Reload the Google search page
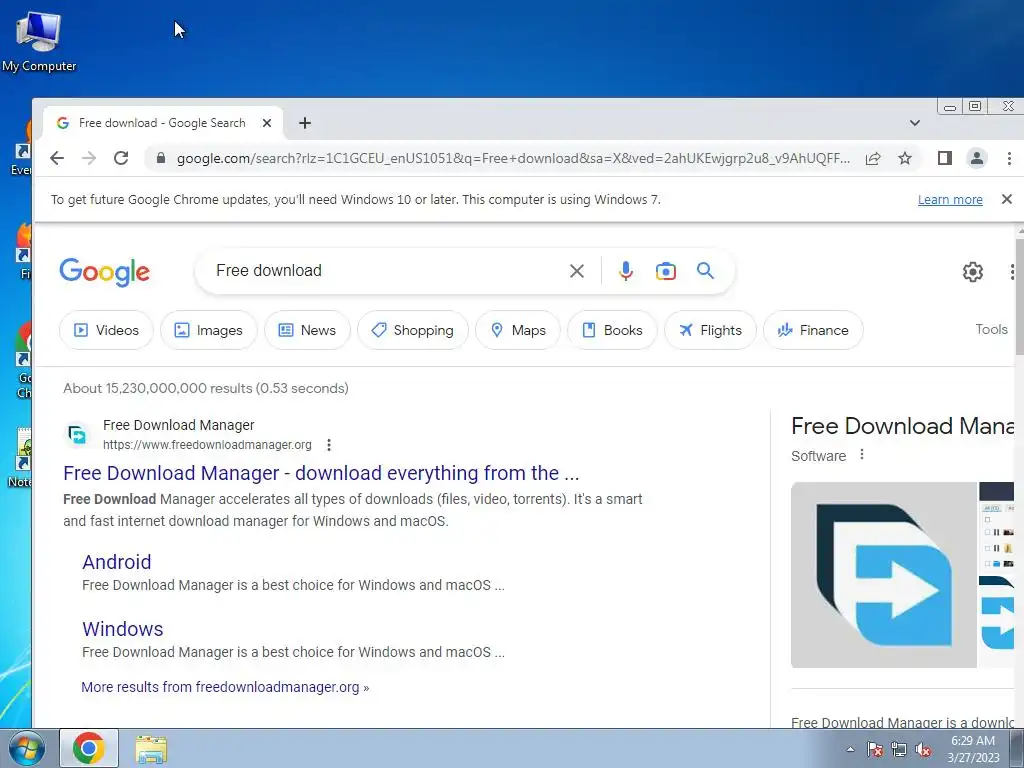Viewport: 1024px width, 768px height. [121, 158]
